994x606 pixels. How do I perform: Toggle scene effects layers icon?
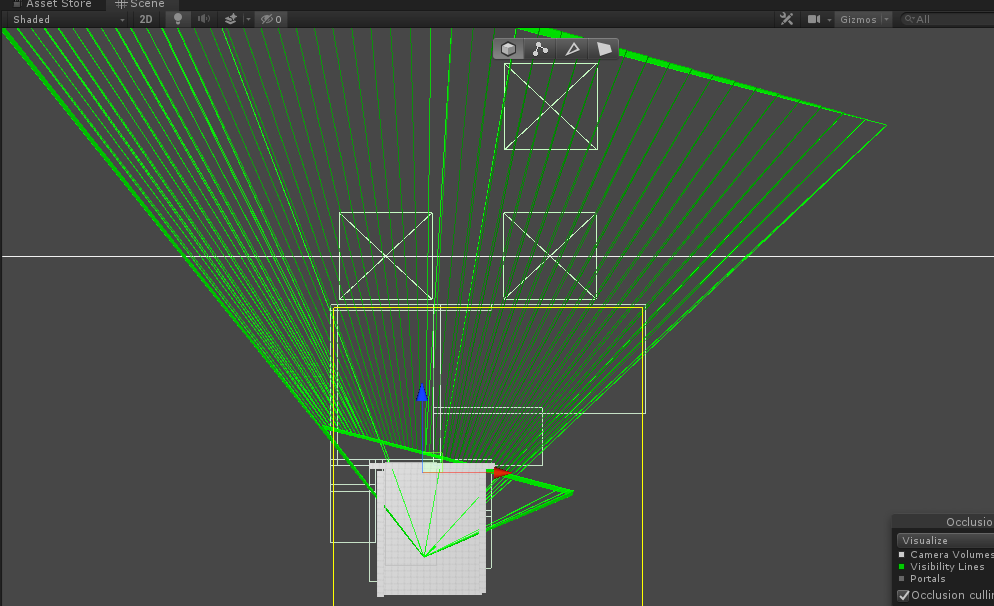click(231, 19)
